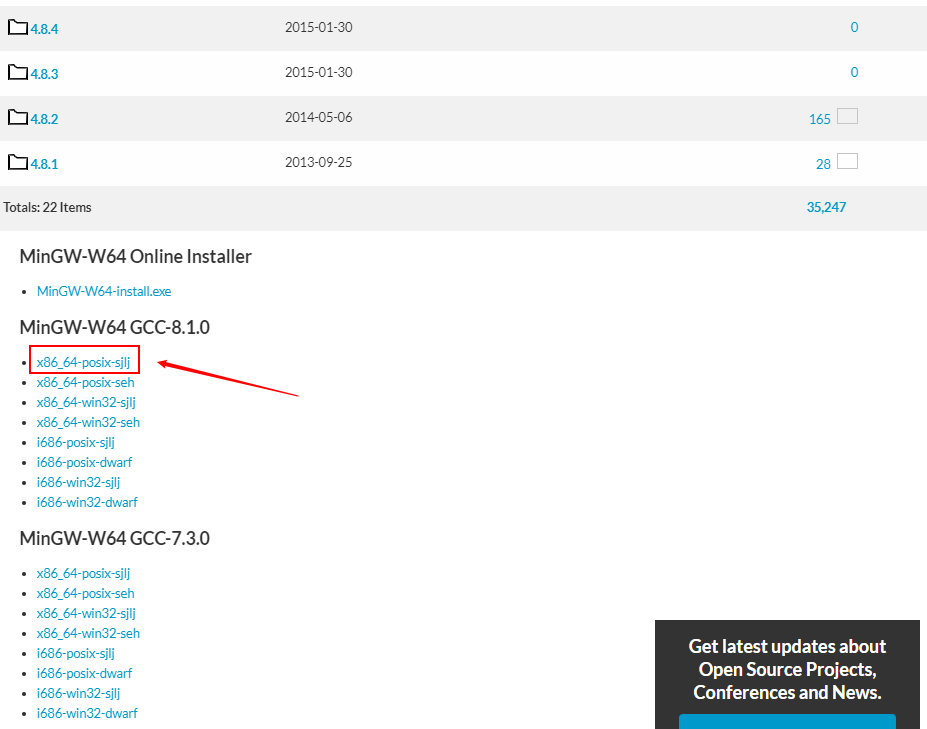Image resolution: width=927 pixels, height=729 pixels.
Task: Select x86_64-posix-sjlj under GCC-8.1.0
Action: tap(83, 362)
